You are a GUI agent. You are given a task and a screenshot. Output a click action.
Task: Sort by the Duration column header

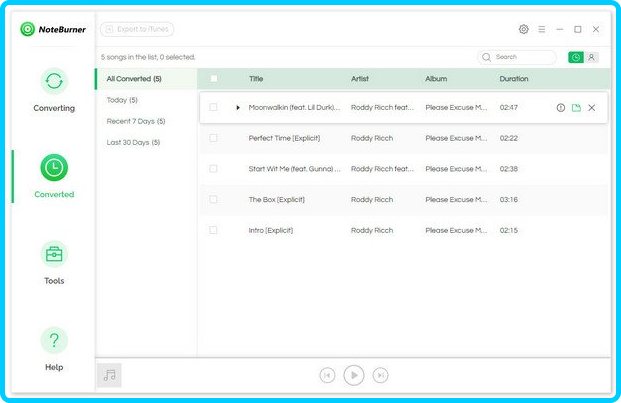(x=514, y=79)
